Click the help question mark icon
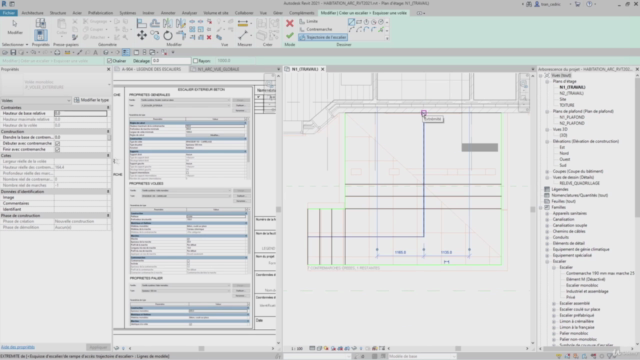640x360 pixels. click(x=589, y=4)
